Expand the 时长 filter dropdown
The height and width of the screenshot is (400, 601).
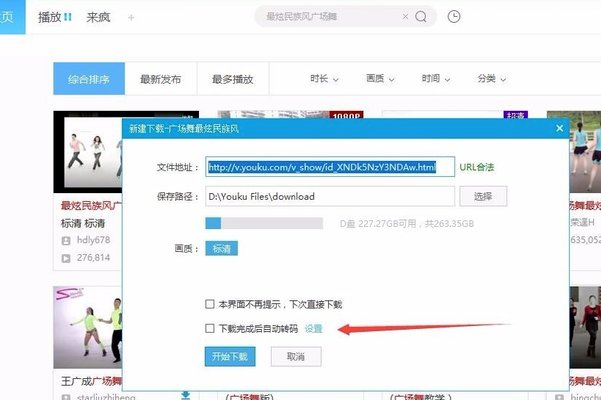click(x=324, y=79)
